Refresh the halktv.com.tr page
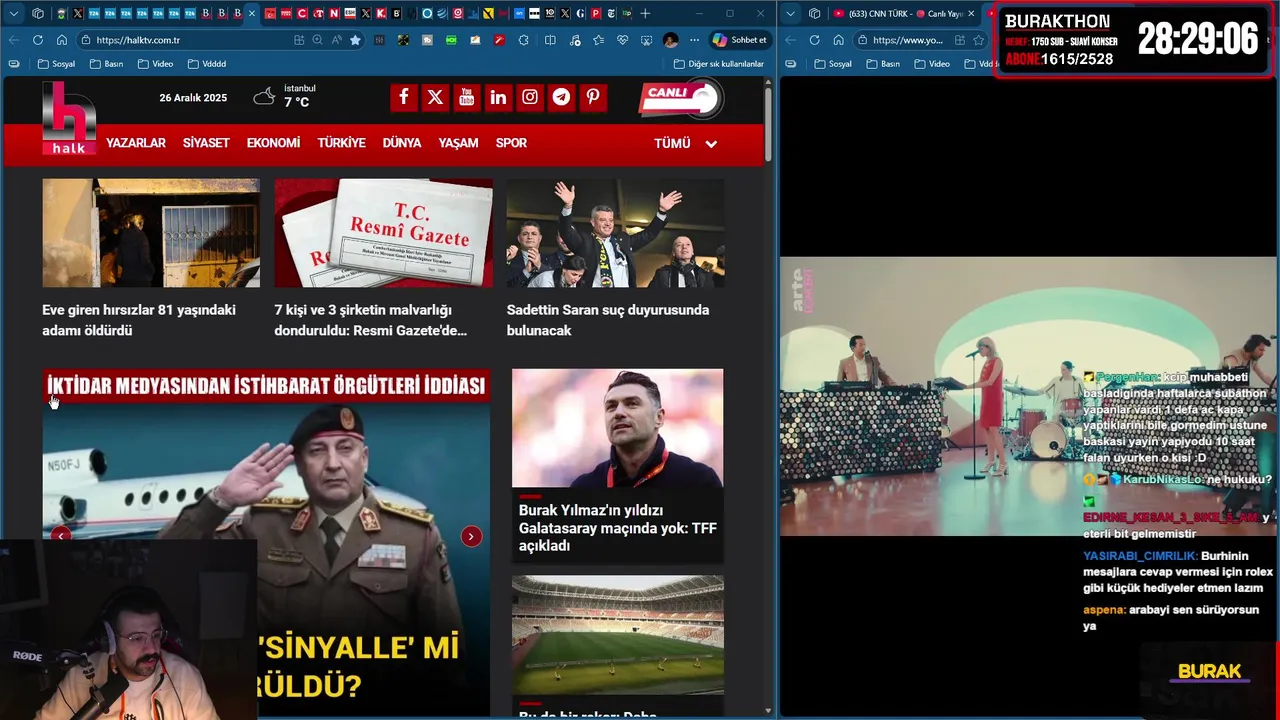Image resolution: width=1280 pixels, height=720 pixels. pos(38,40)
